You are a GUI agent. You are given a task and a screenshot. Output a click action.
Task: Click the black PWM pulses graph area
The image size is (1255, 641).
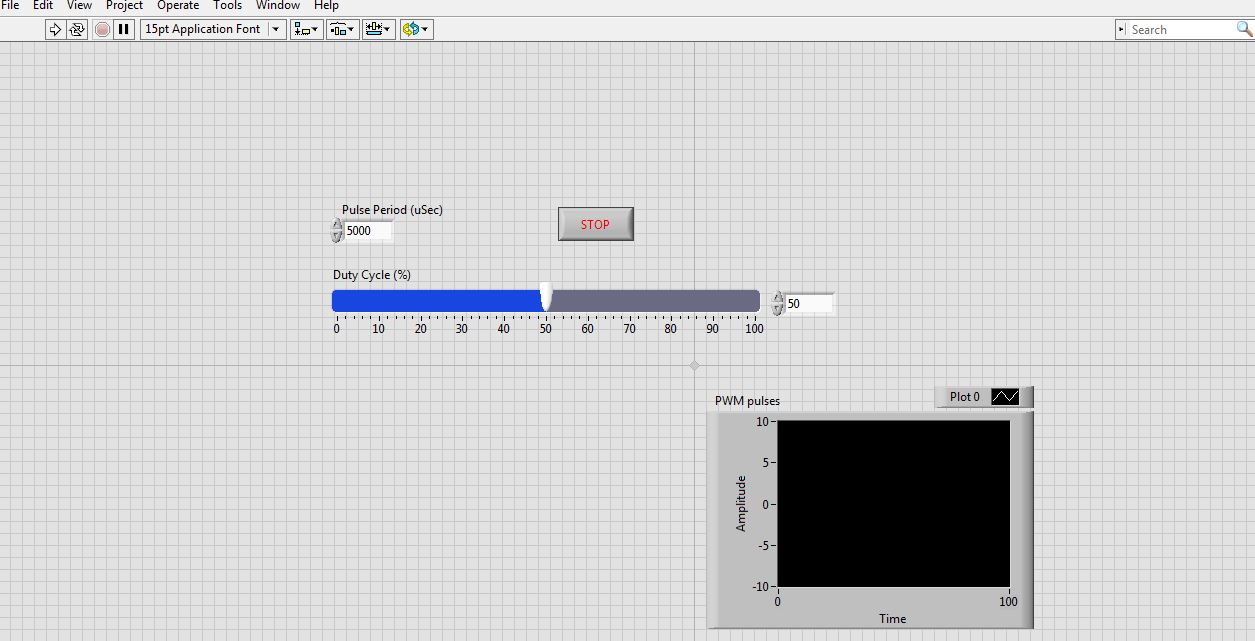[893, 503]
